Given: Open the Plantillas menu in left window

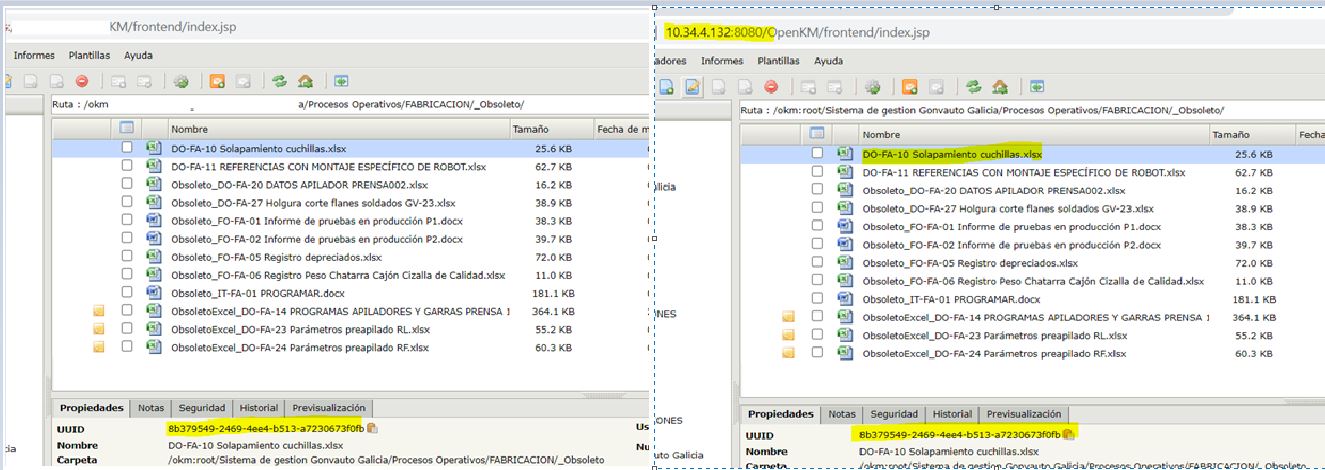Looking at the screenshot, I should [x=89, y=56].
